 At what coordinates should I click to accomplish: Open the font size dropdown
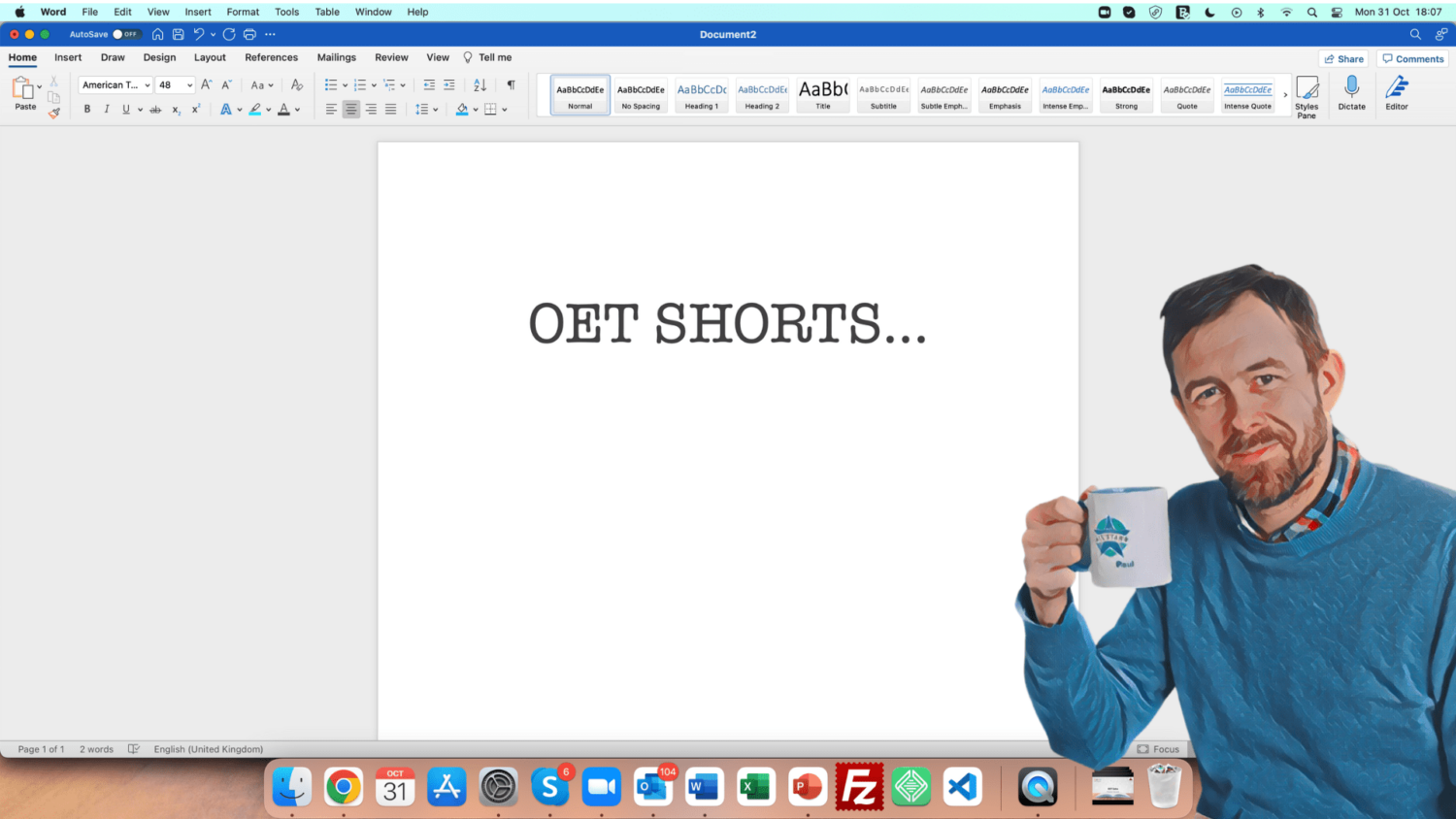189,85
